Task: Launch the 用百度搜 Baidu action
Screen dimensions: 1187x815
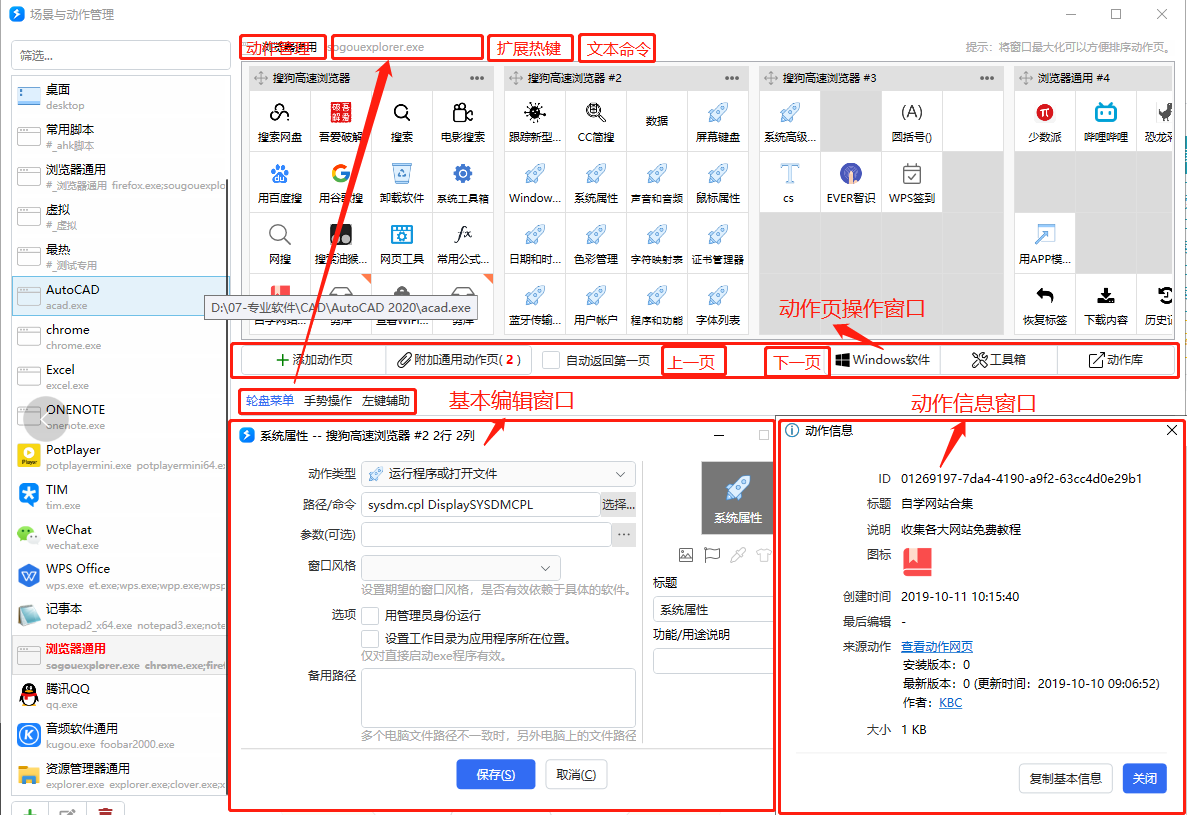Action: click(x=280, y=182)
